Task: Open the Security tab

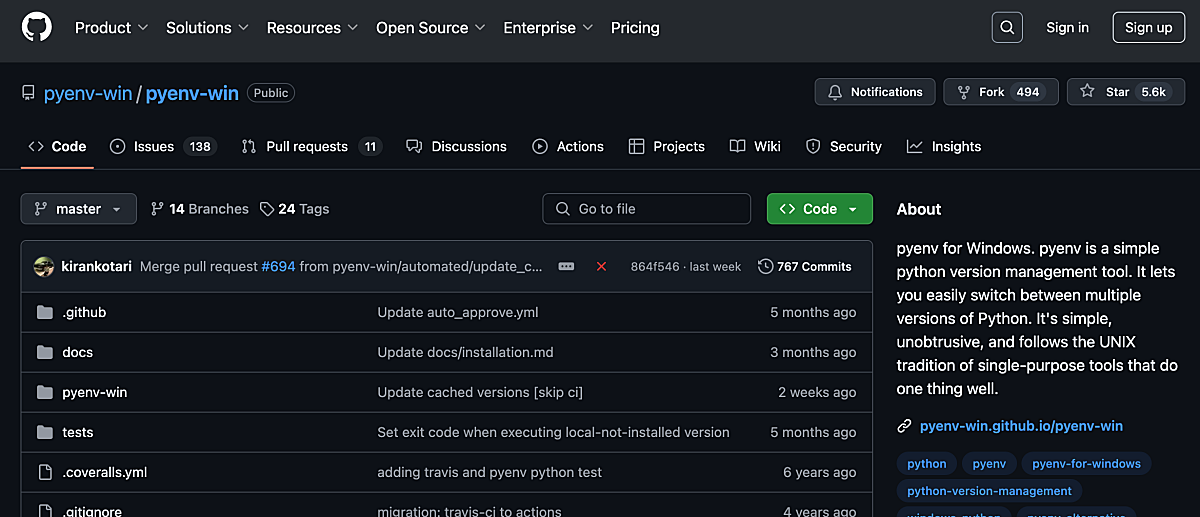Action: pyautogui.click(x=844, y=146)
